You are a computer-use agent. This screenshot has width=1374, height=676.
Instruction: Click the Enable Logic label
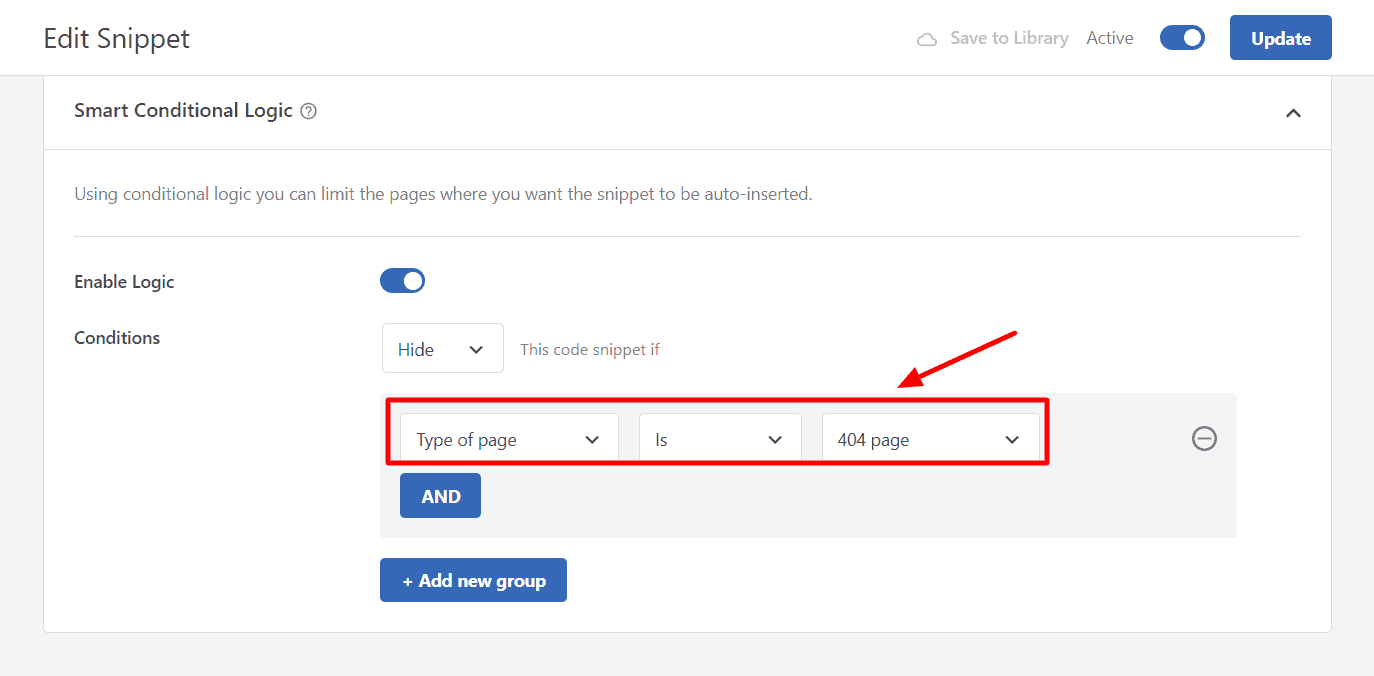pyautogui.click(x=124, y=282)
